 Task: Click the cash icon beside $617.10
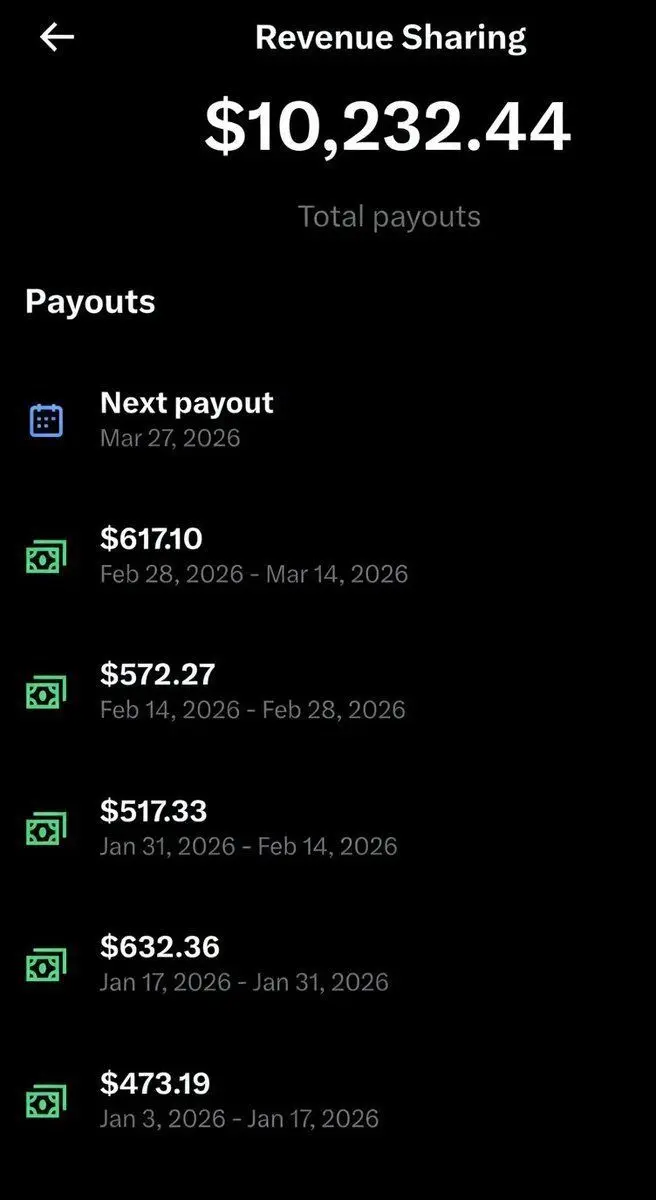(46, 557)
